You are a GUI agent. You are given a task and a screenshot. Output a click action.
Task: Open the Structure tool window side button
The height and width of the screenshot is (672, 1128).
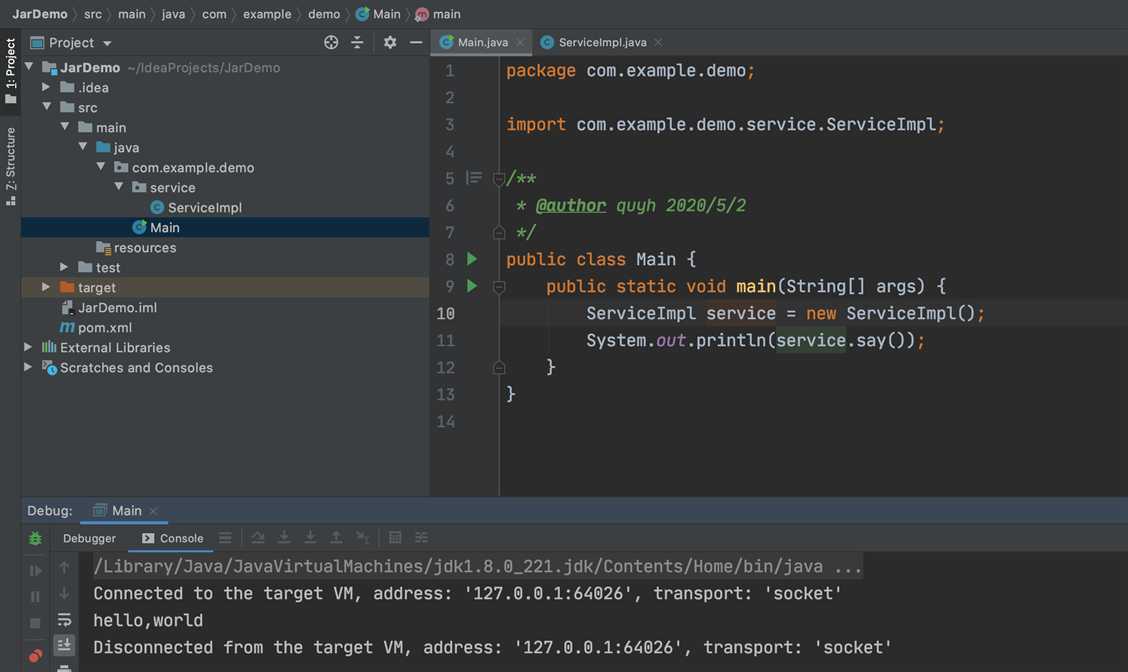coord(10,165)
